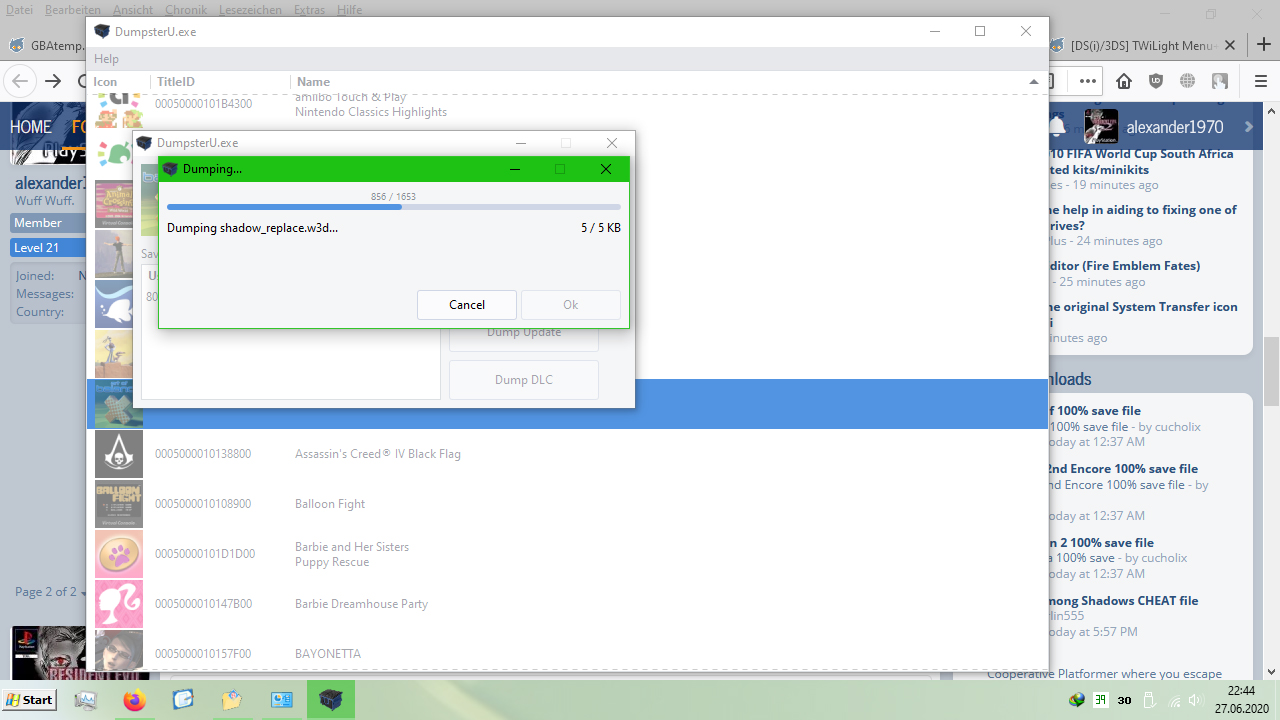
Task: Click title ID 00050000101D1D00
Action: click(205, 554)
